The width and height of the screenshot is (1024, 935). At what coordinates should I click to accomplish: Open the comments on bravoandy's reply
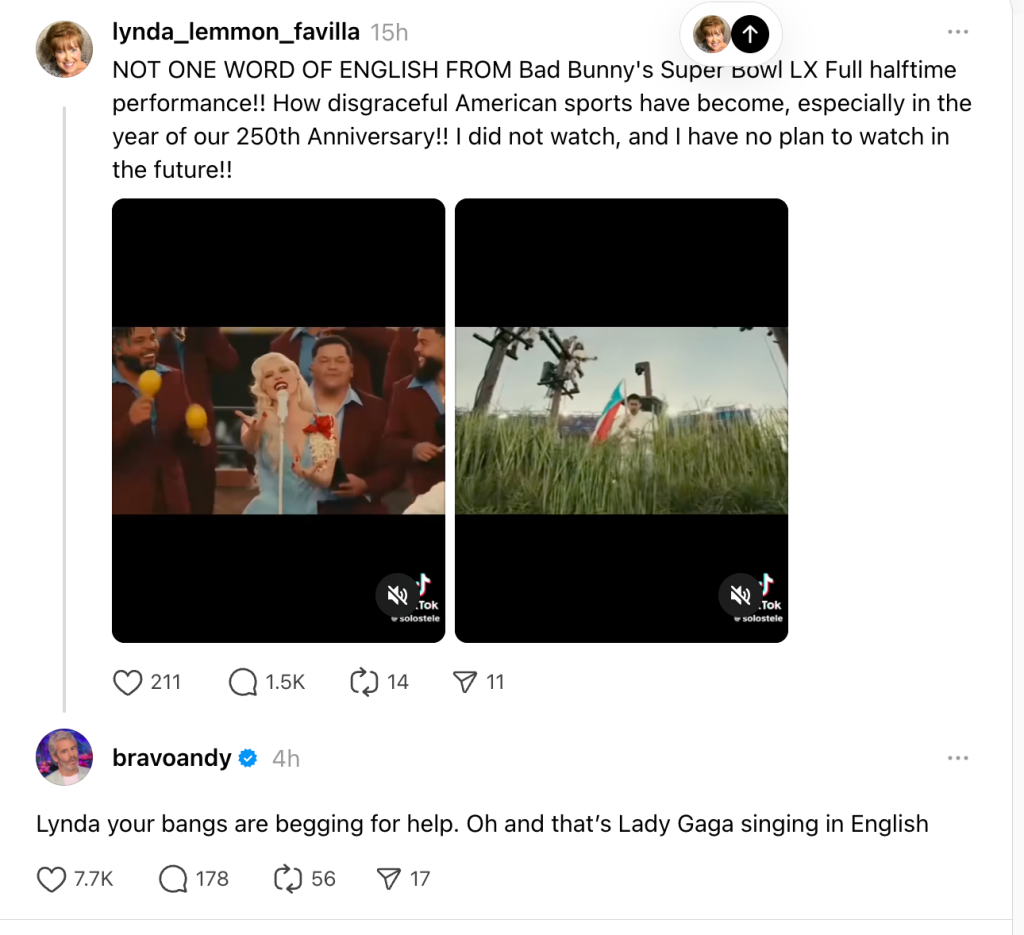pyautogui.click(x=173, y=879)
